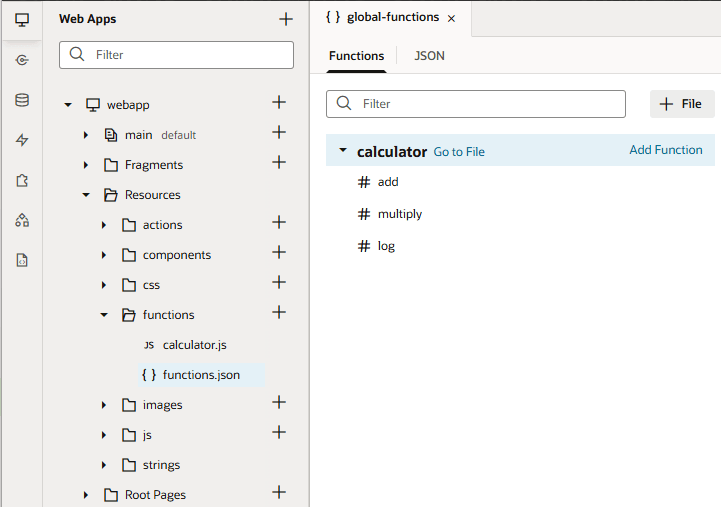Select the Functions tab
Viewport: 721px width, 507px height.
pos(356,56)
